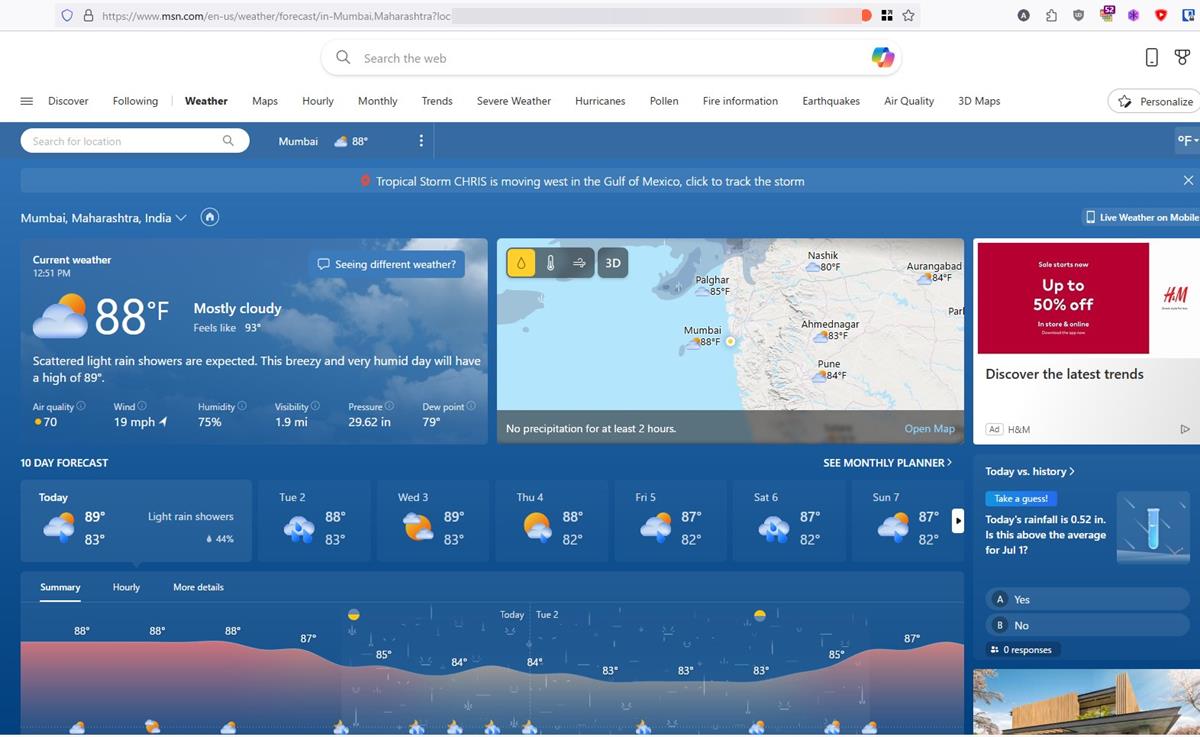Viewport: 1200px width, 737px height.
Task: Dismiss the tropical storm alert banner
Action: coord(1188,181)
